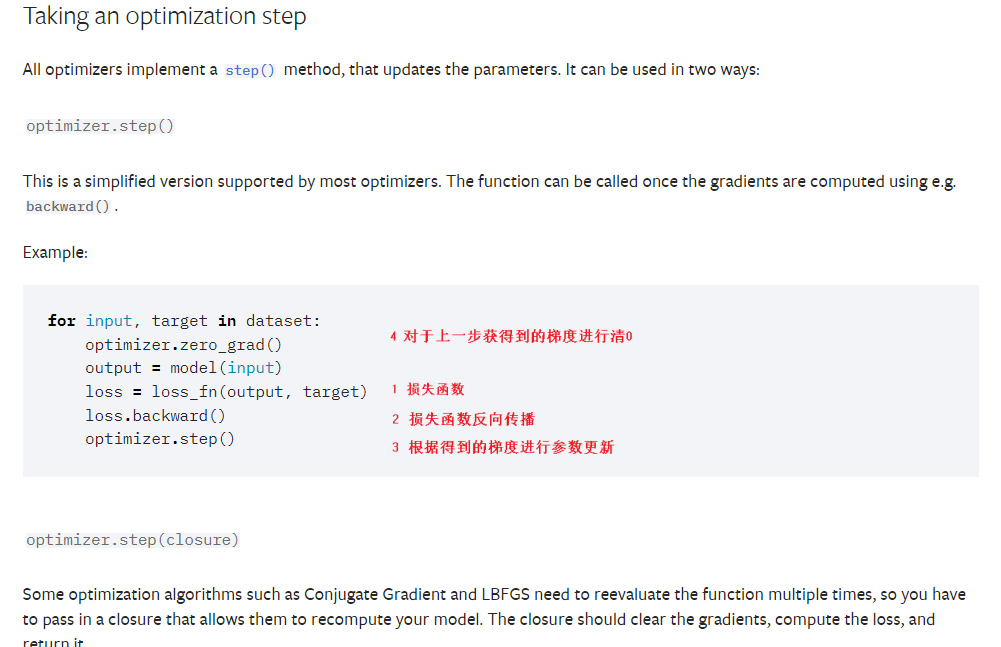The width and height of the screenshot is (1001, 647).
Task: Click the red annotation numbered 4
Action: tap(511, 337)
